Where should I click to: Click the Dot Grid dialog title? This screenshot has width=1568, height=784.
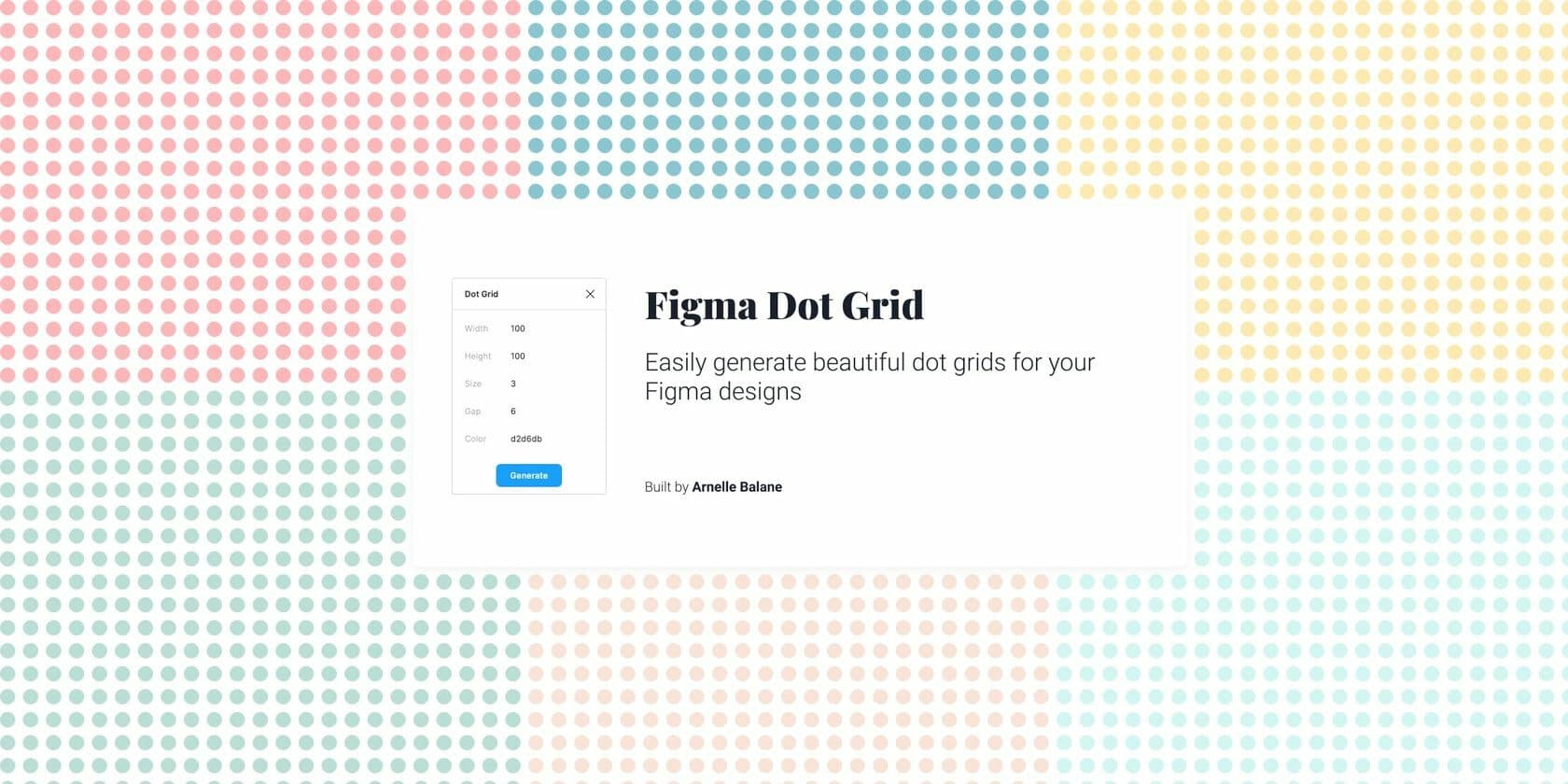(482, 293)
